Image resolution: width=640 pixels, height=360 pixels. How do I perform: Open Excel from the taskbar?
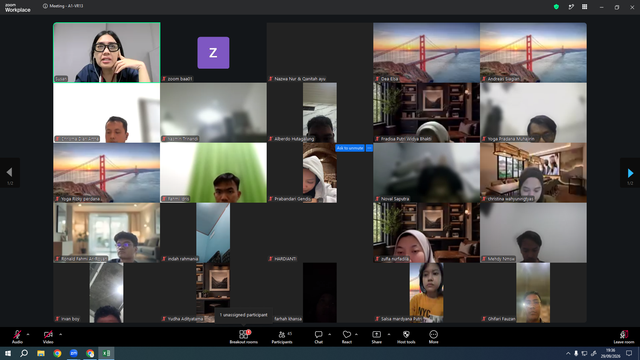click(x=106, y=353)
